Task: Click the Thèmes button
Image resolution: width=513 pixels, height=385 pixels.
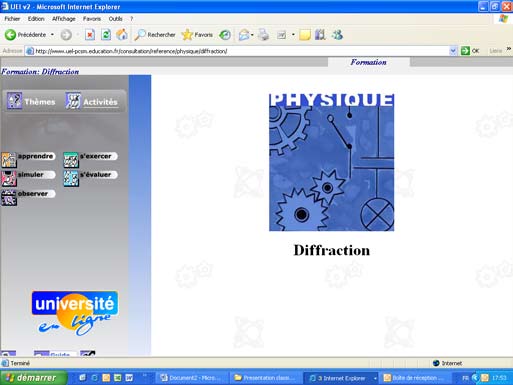Action: point(31,101)
